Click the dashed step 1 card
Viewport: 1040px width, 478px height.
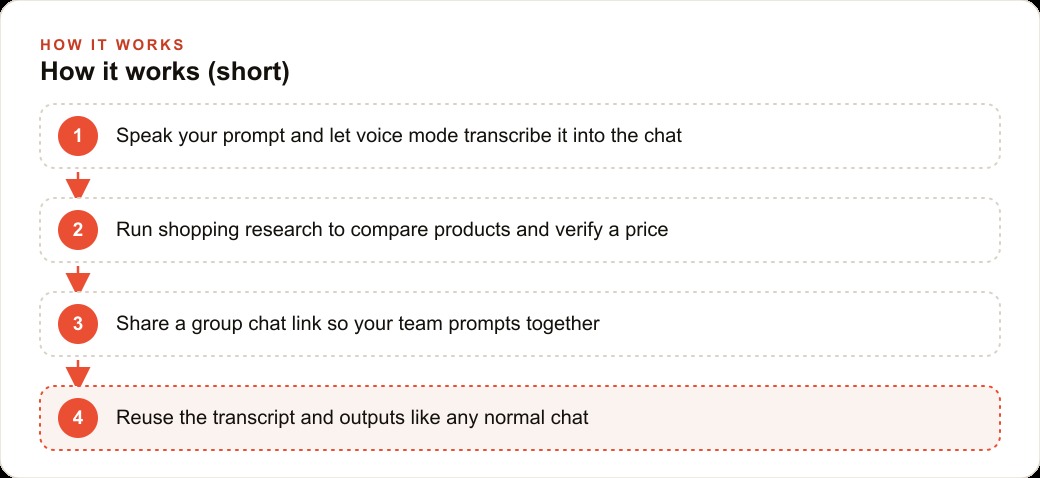520,136
